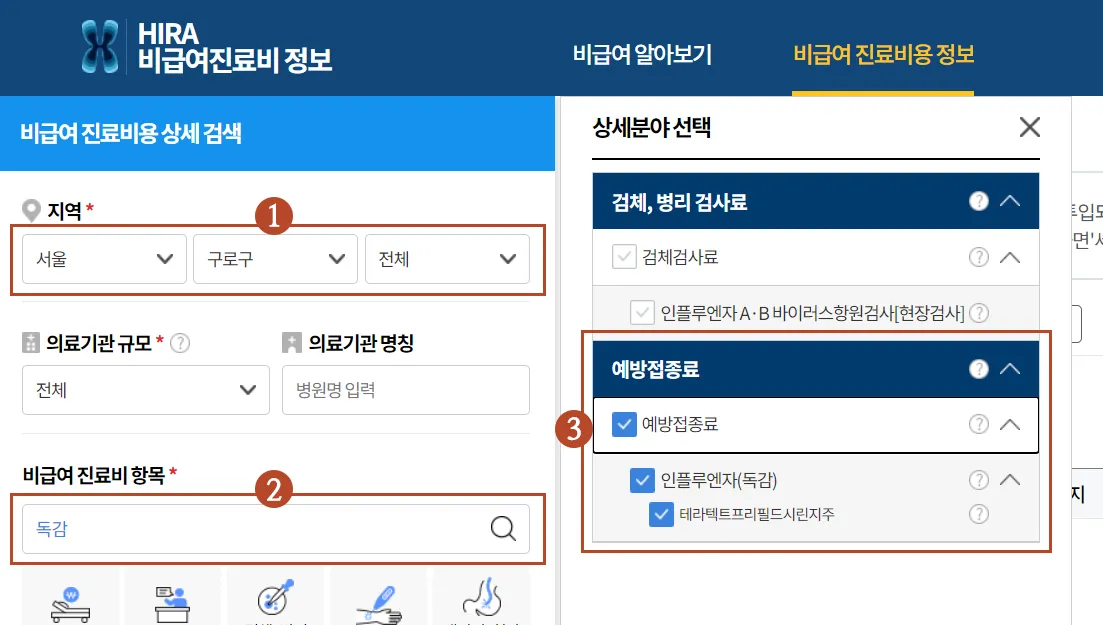Click the search magnifier in the 독감 field
This screenshot has height=625, width=1103.
[x=502, y=528]
